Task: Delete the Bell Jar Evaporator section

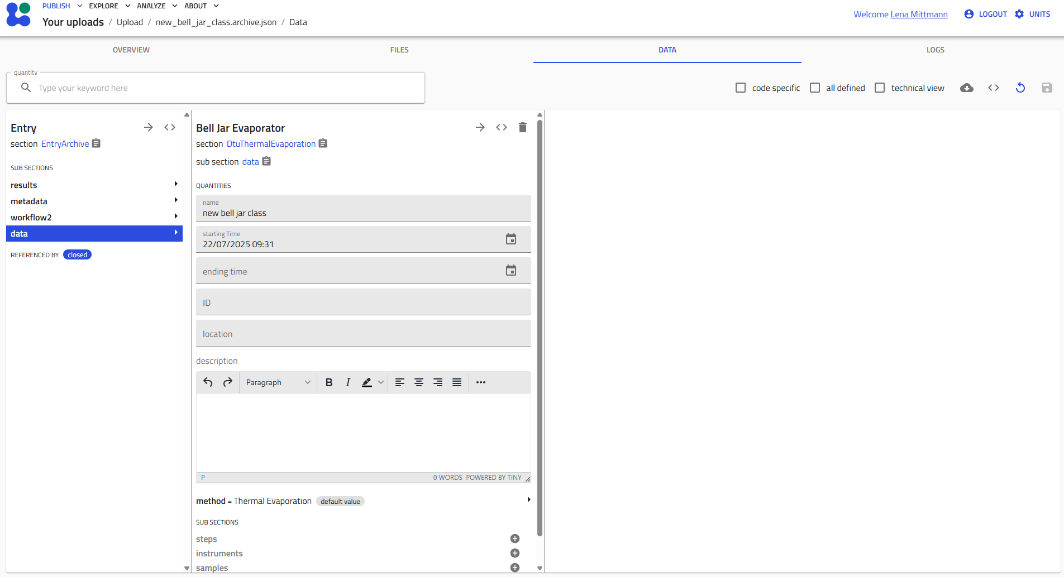Action: tap(521, 127)
